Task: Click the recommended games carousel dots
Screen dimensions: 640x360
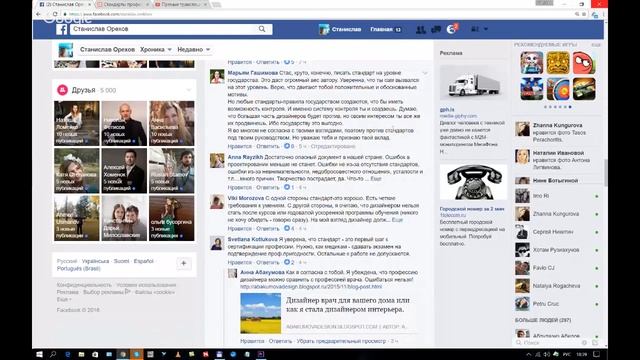Action: pyautogui.click(x=558, y=107)
